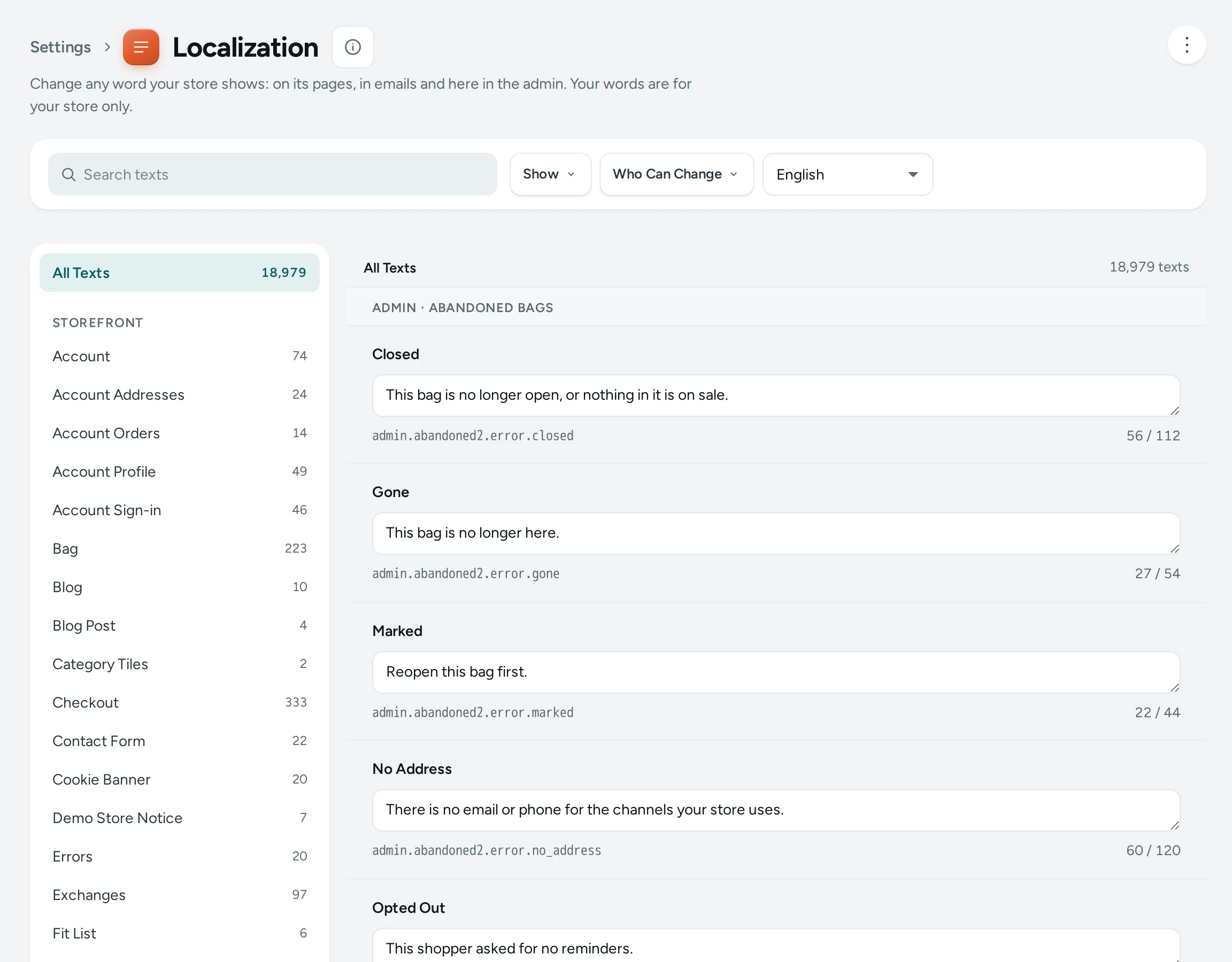The height and width of the screenshot is (962, 1232).
Task: Open the Who Can Change dropdown
Action: (x=676, y=174)
